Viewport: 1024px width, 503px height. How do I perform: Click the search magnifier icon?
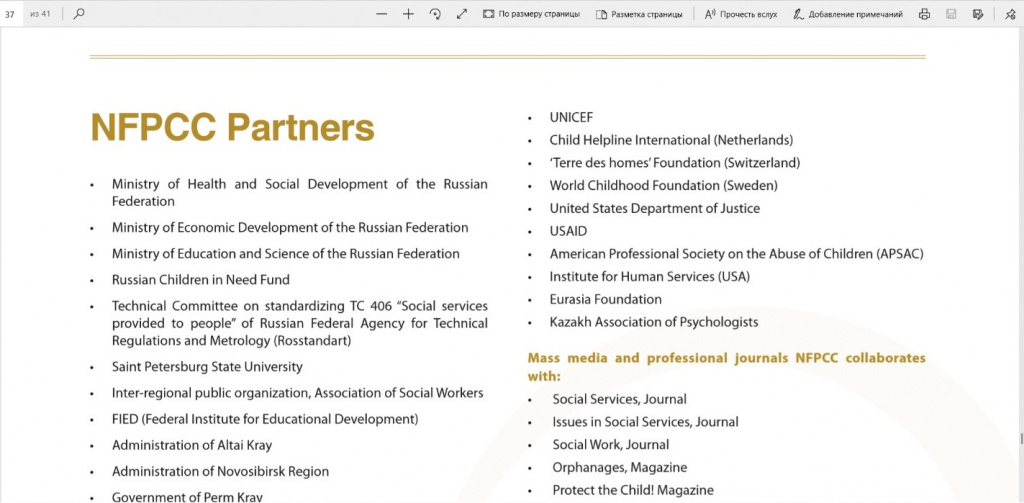79,14
